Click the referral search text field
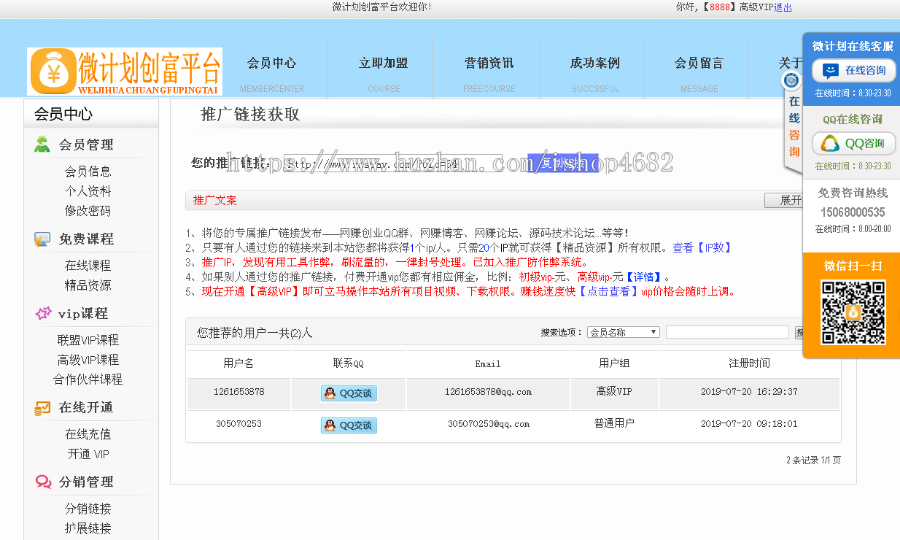Image resolution: width=900 pixels, height=540 pixels. [x=727, y=332]
